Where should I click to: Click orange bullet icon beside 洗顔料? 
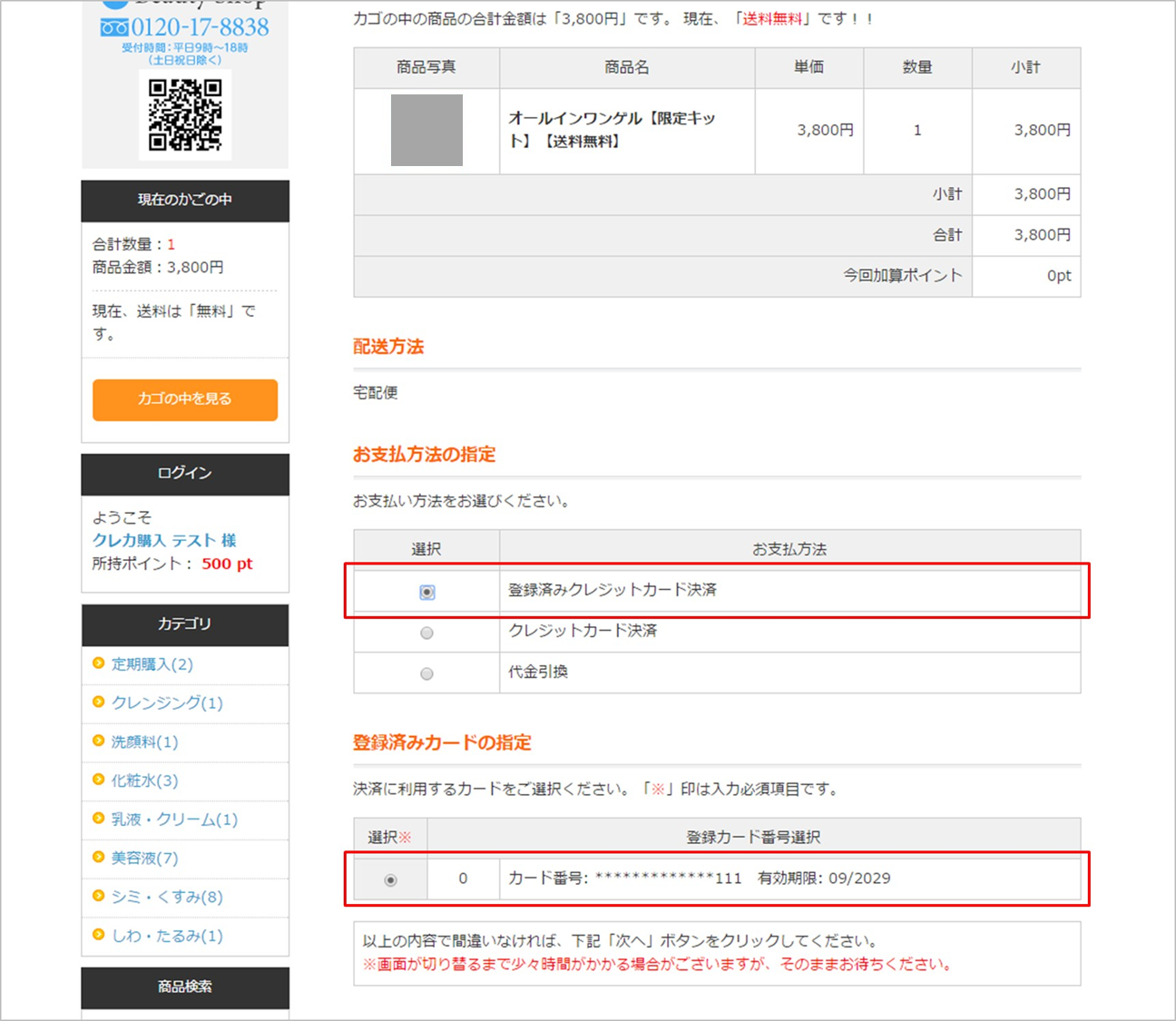coord(99,741)
